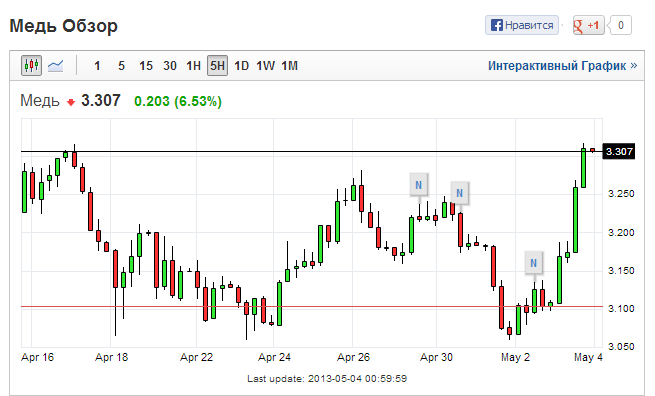Image resolution: width=655 pixels, height=396 pixels.
Task: Switch to line chart view
Action: point(55,66)
